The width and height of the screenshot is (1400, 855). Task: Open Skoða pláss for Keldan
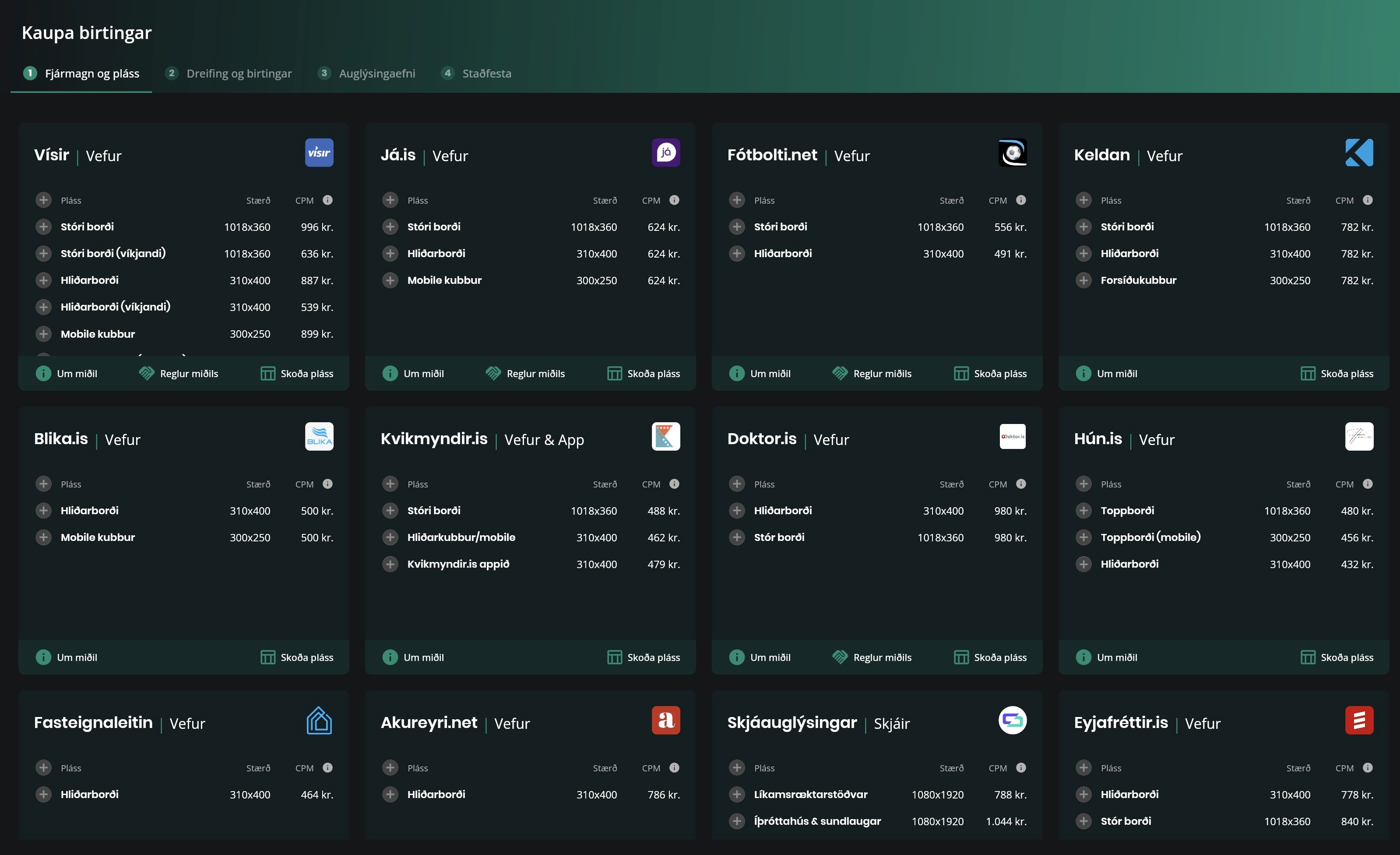point(1337,373)
